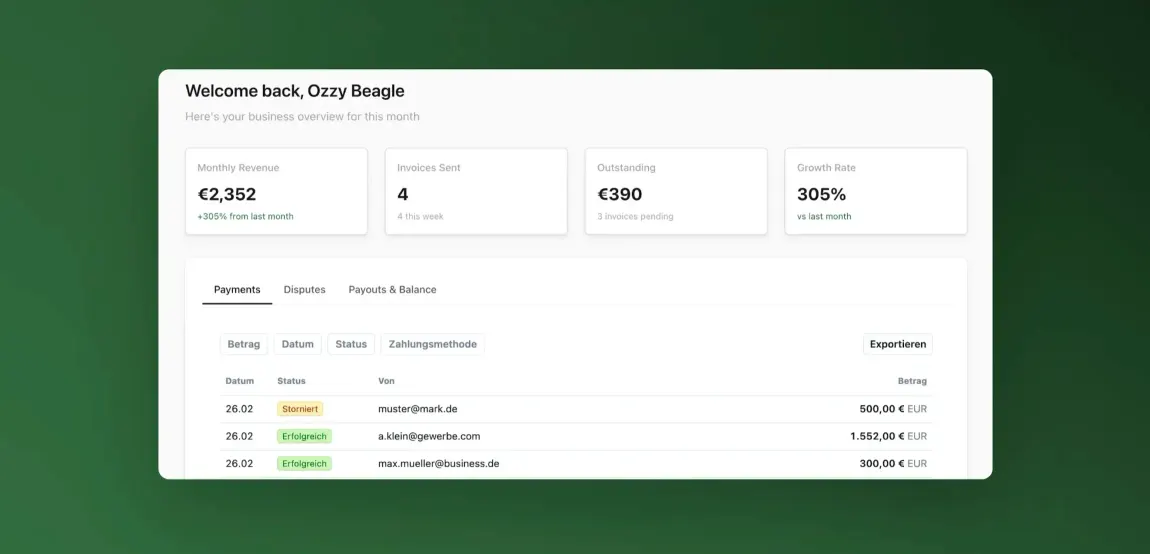Expand the Zahlungsmethode filter
The height and width of the screenshot is (554, 1150).
pos(432,344)
